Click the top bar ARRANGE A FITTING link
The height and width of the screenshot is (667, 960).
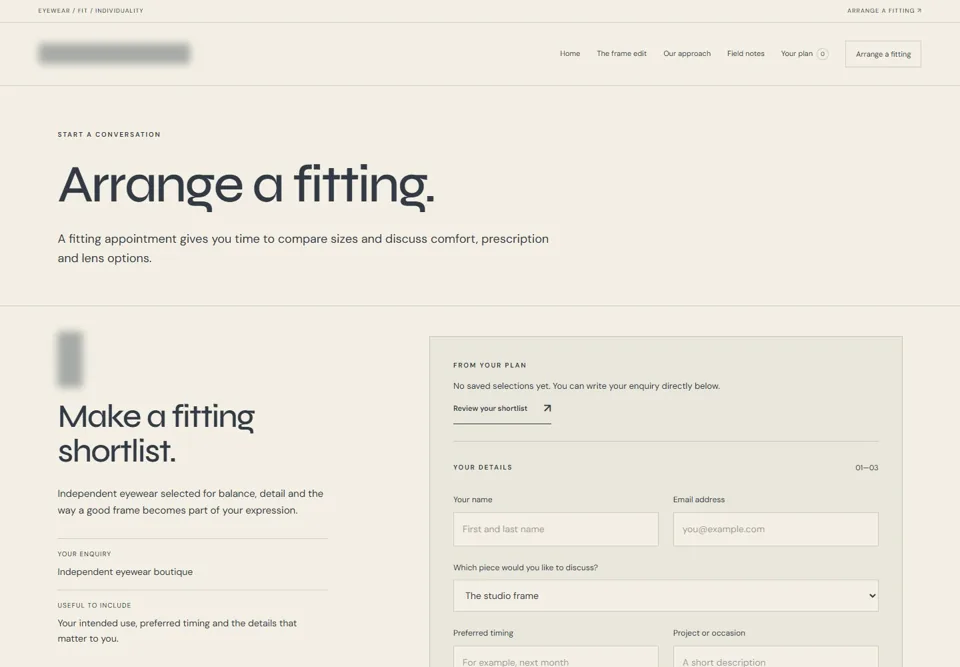point(884,10)
